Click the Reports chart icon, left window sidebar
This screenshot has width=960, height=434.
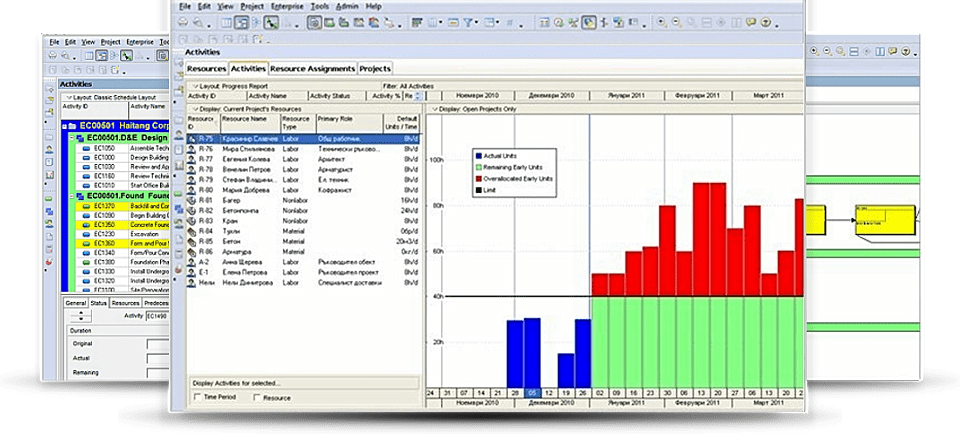coord(49,175)
